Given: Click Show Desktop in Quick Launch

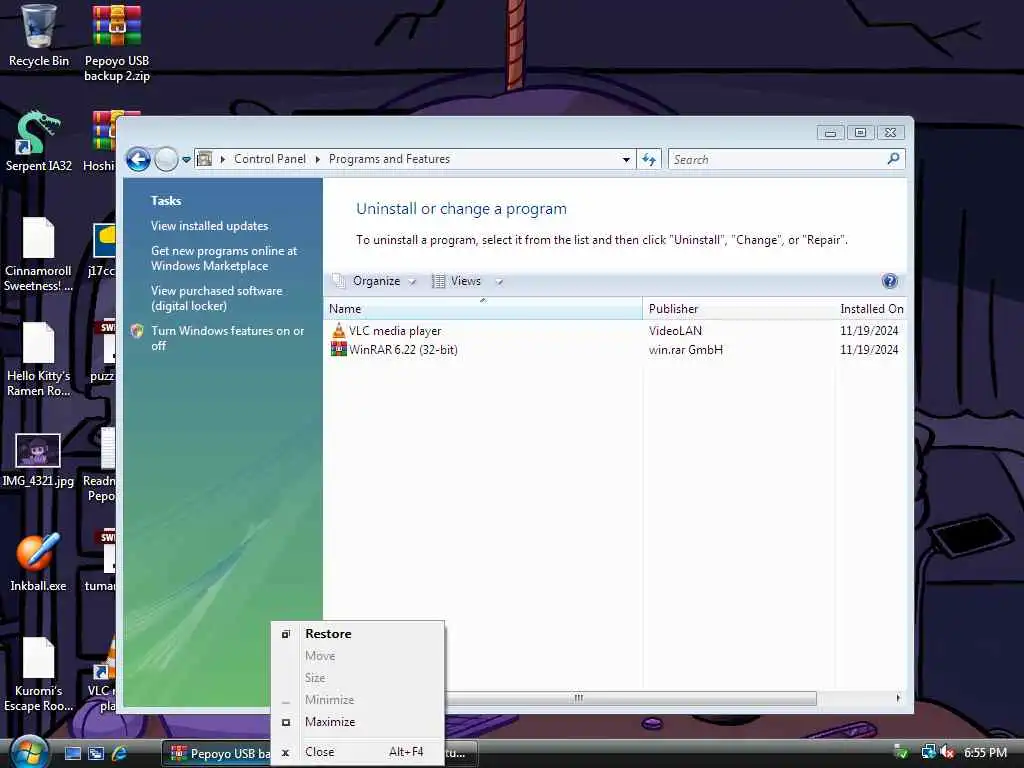Looking at the screenshot, I should [72, 754].
